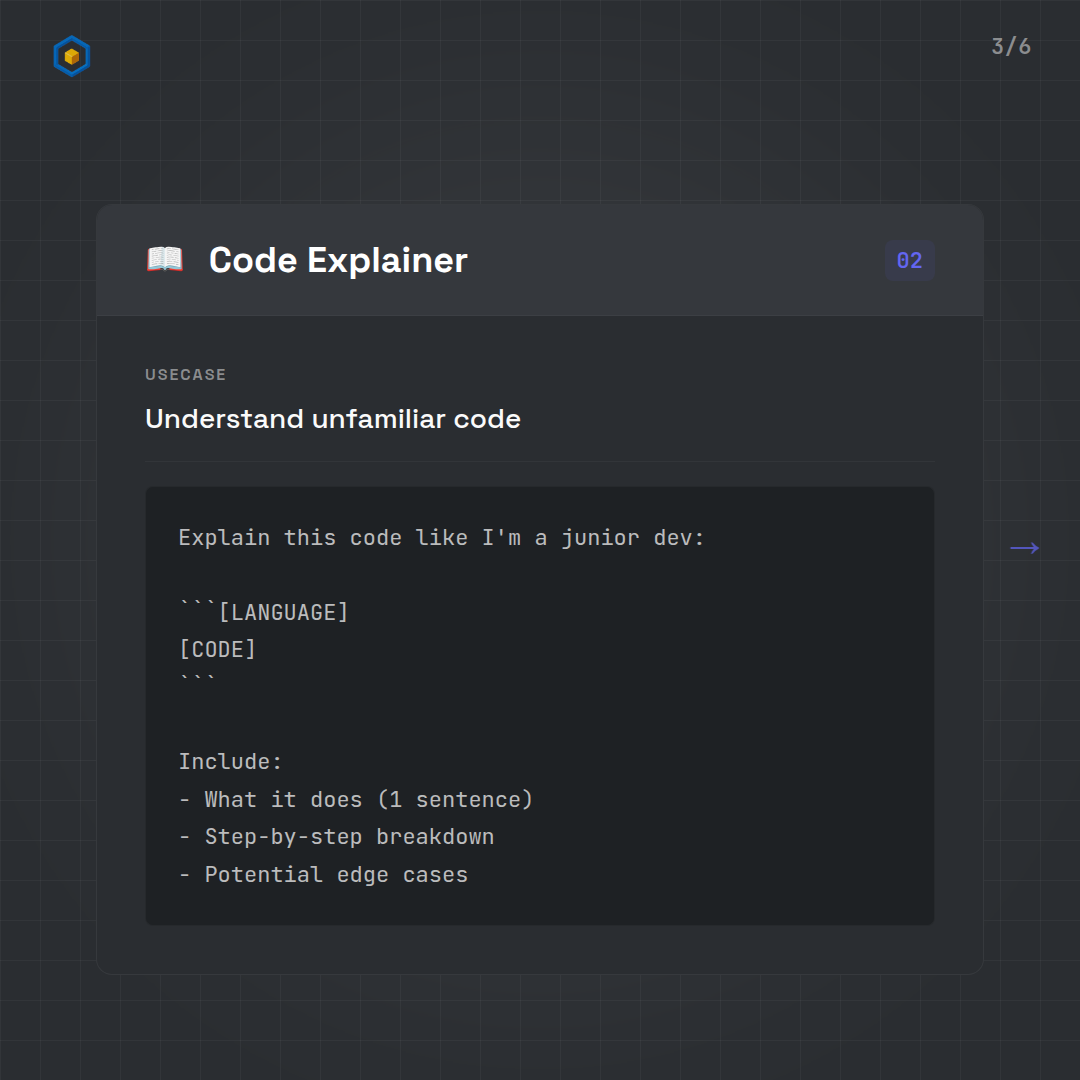Click the [LANGUAGE] placeholder
This screenshot has width=1080, height=1080.
click(x=284, y=612)
